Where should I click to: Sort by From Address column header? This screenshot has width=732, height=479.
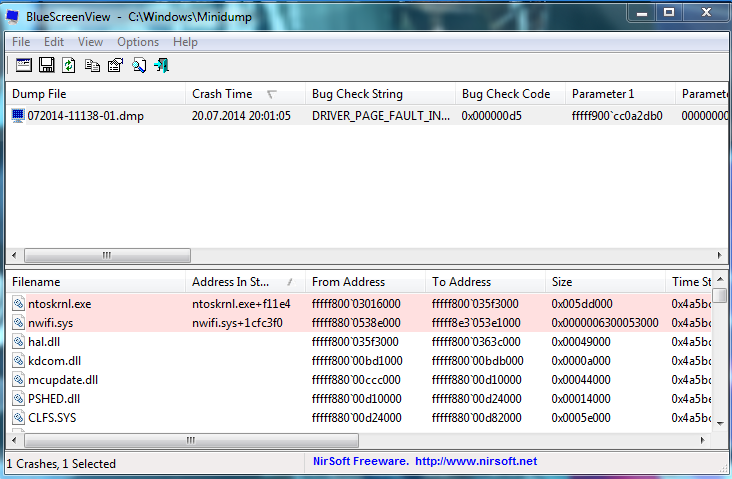click(x=365, y=282)
